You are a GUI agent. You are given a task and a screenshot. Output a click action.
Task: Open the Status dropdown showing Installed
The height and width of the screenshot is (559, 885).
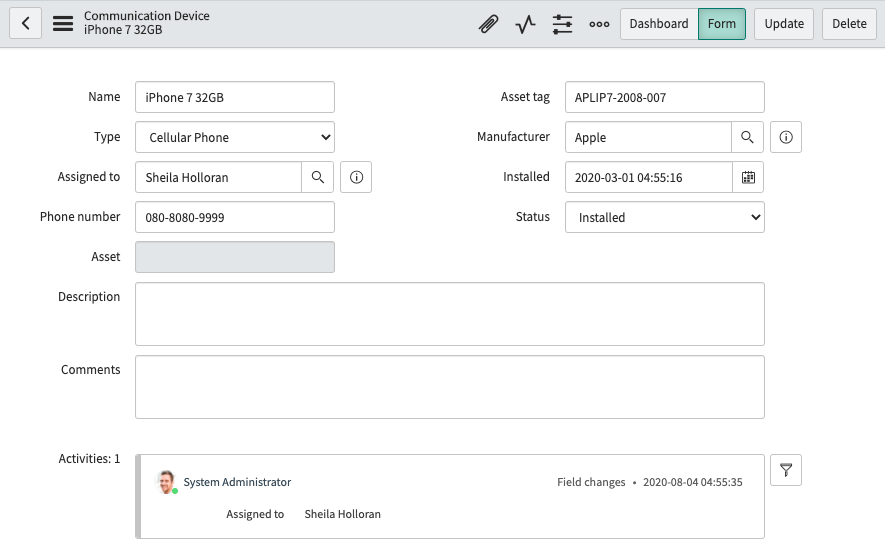pos(665,217)
